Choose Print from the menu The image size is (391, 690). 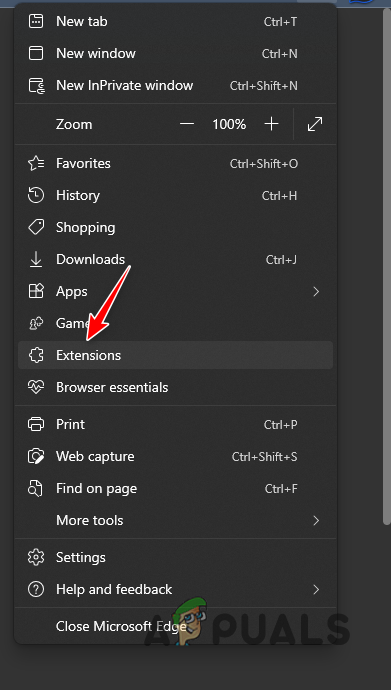pos(175,424)
